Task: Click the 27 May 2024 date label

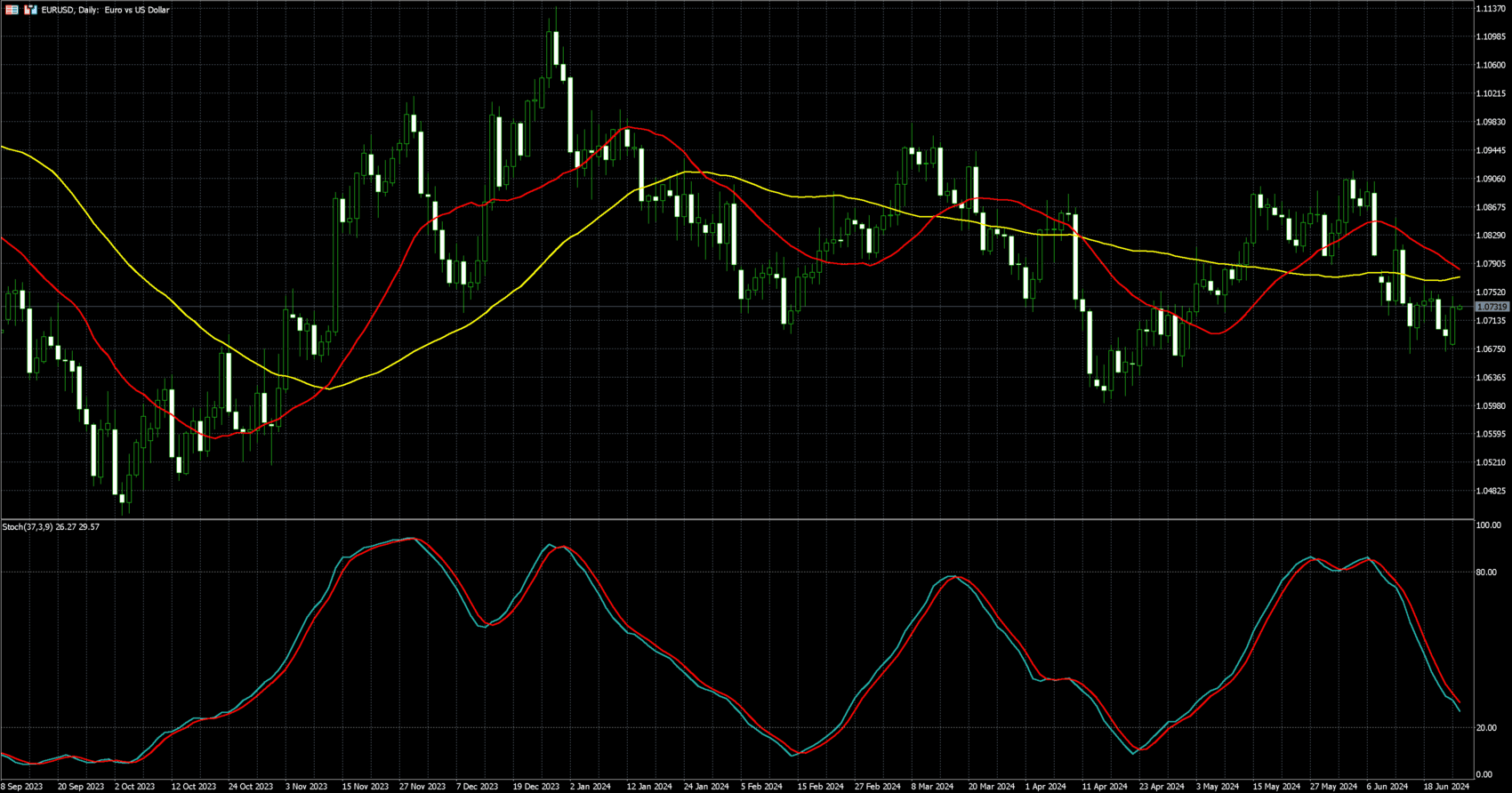Action: (1332, 787)
